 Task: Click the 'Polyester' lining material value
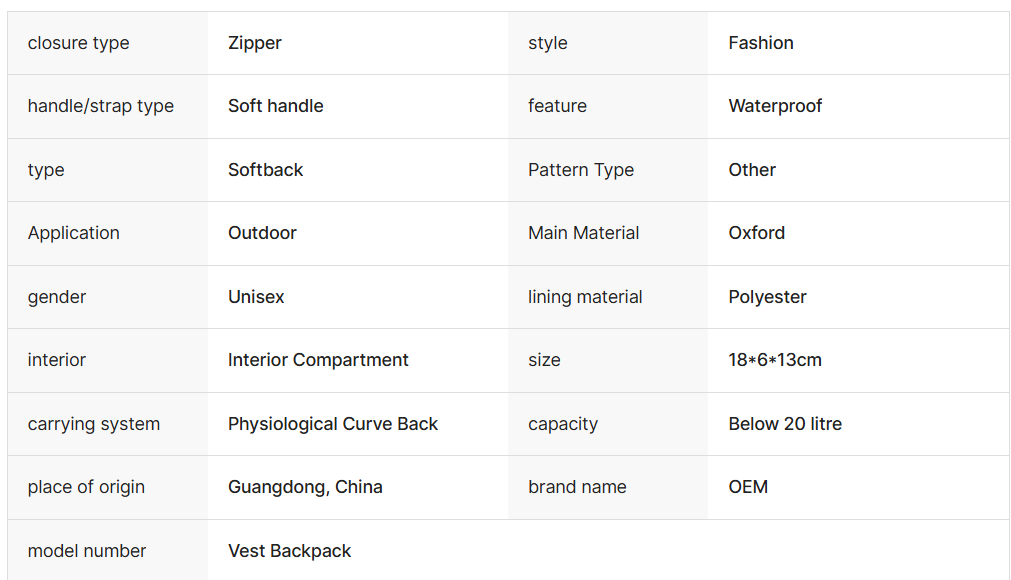[767, 297]
